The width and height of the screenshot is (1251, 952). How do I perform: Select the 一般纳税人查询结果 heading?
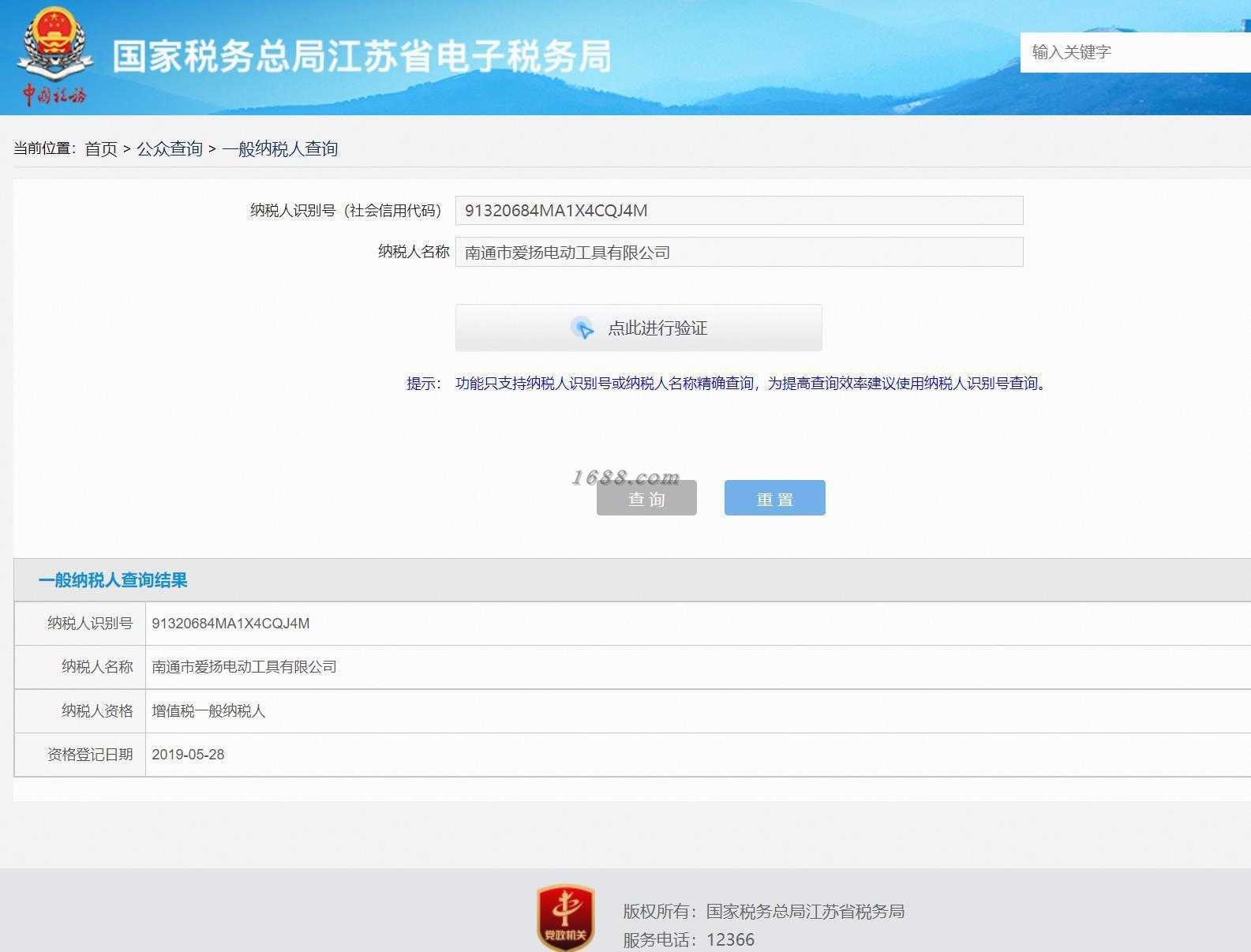click(113, 580)
